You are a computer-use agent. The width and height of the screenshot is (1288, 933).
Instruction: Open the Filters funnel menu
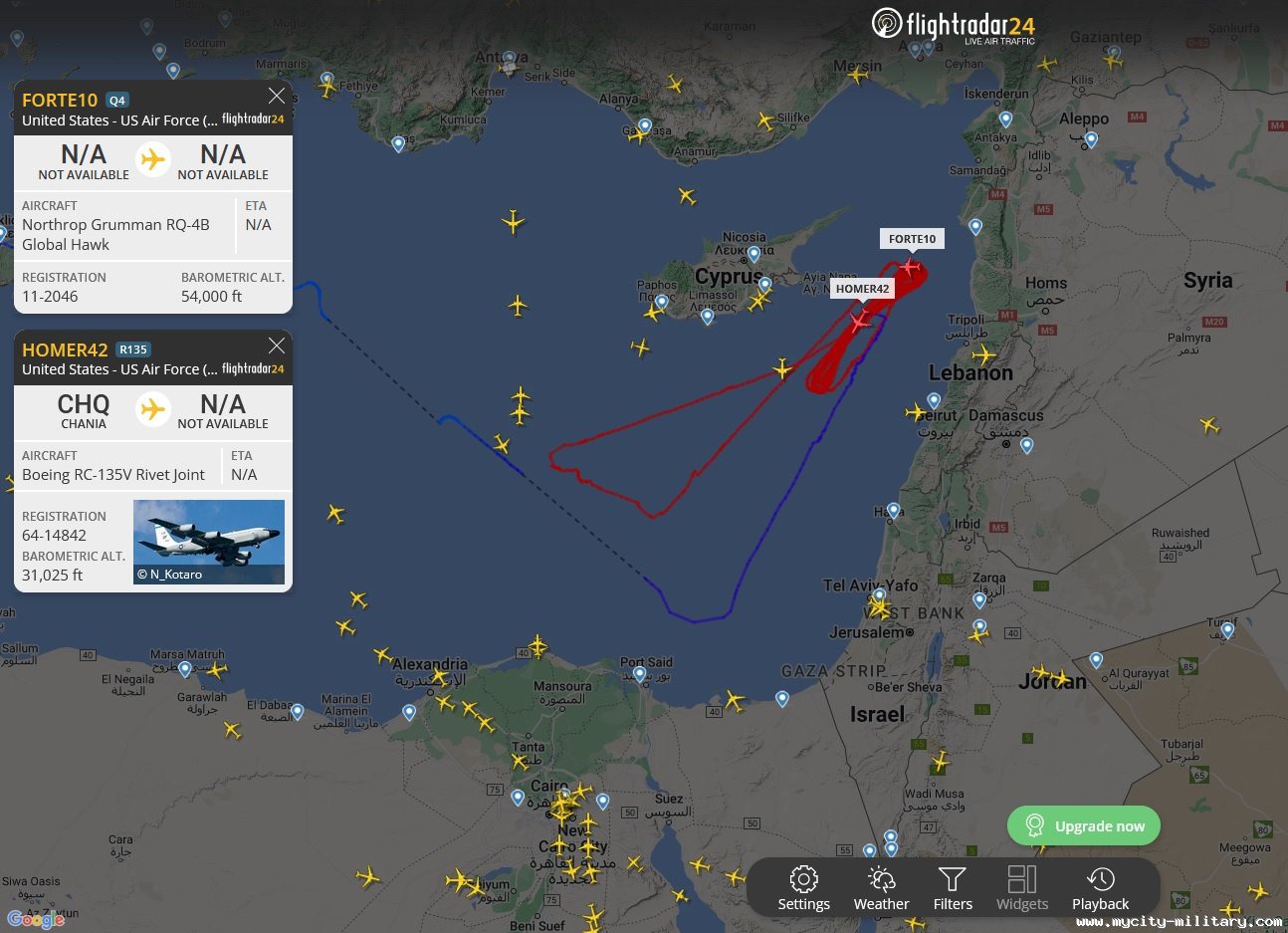pyautogui.click(x=953, y=888)
